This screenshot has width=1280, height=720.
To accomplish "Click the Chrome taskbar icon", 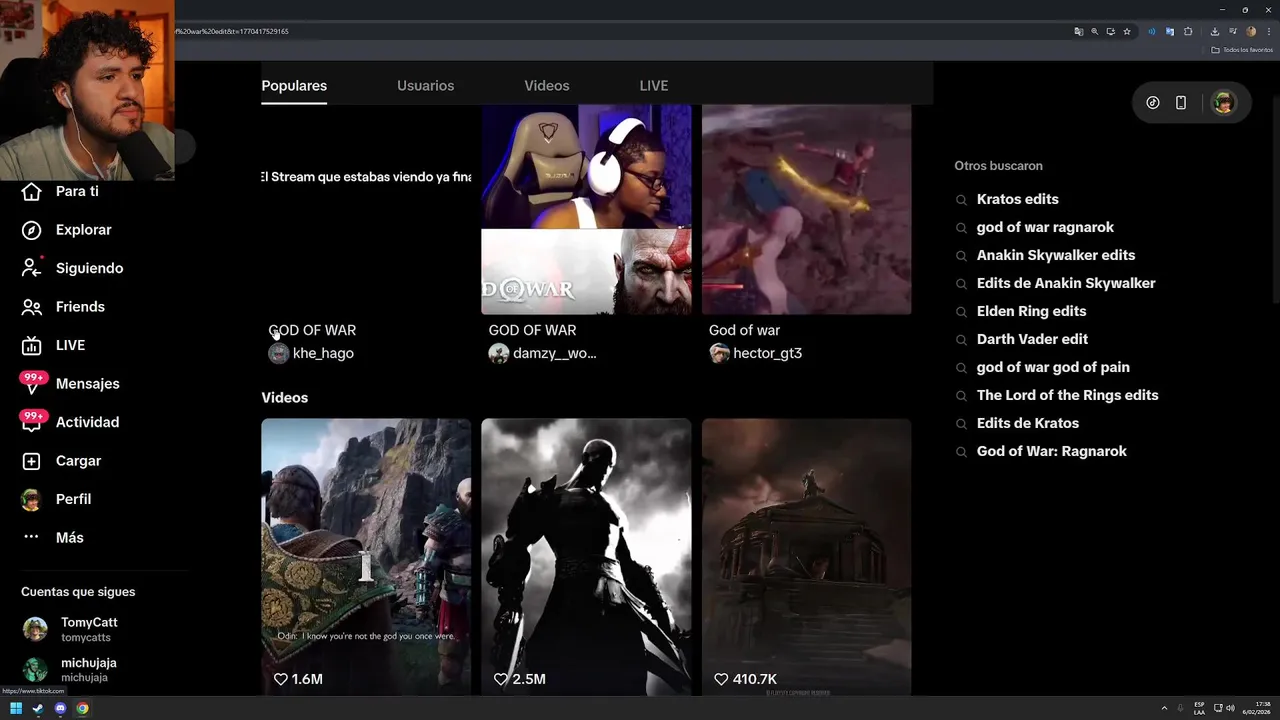I will click(x=82, y=709).
